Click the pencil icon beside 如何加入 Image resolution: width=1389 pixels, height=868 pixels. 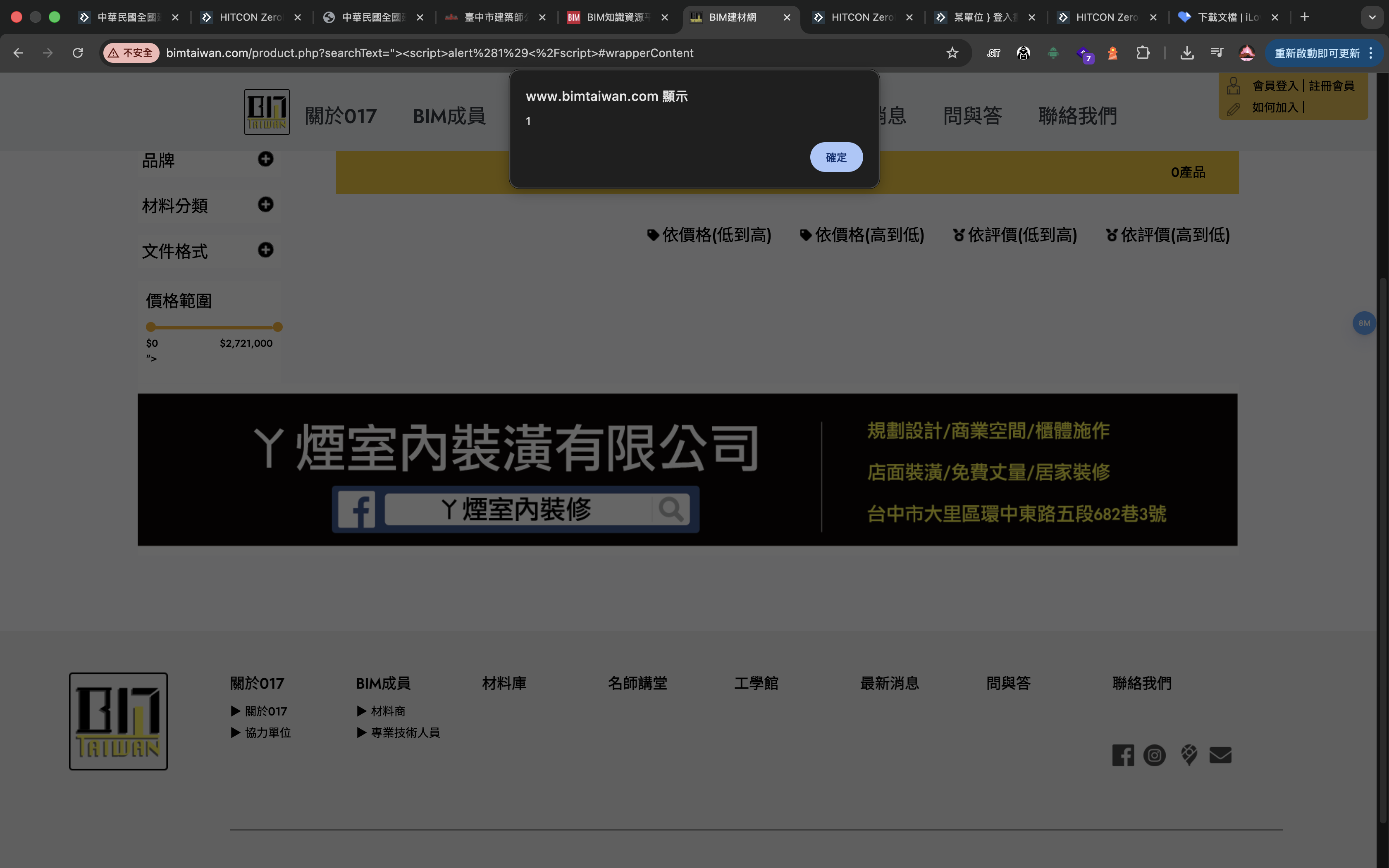[1234, 109]
